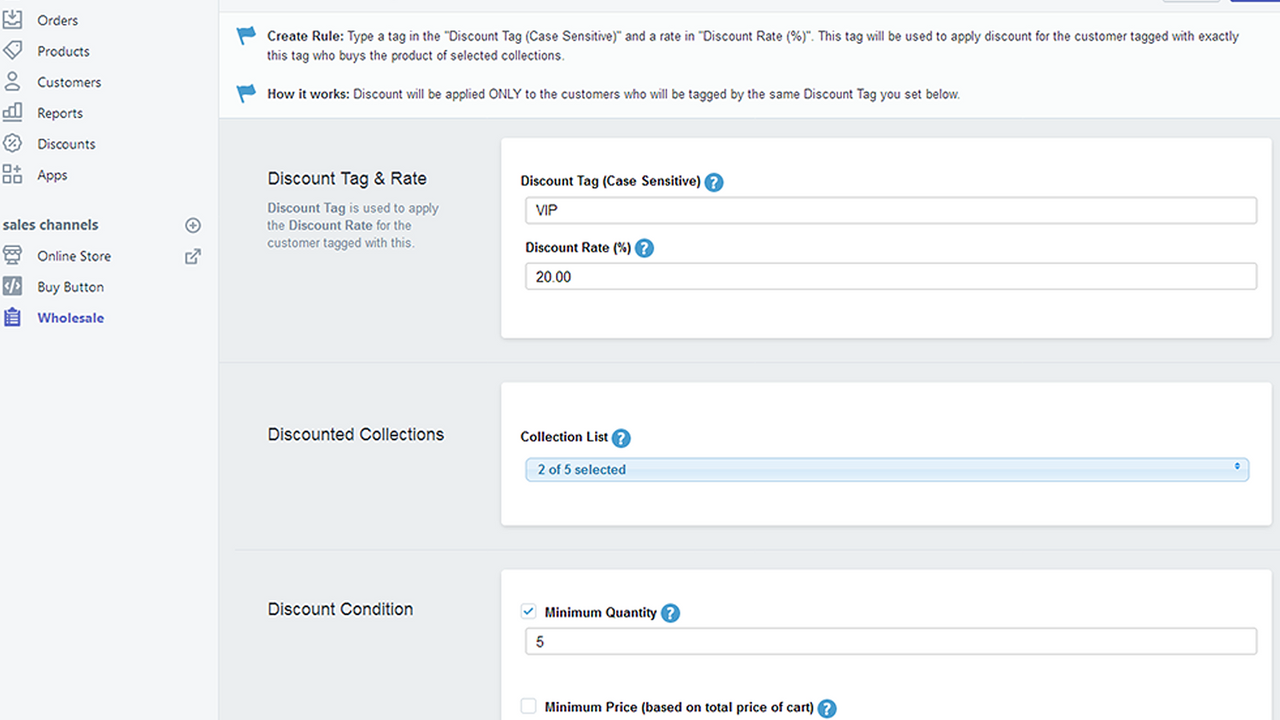1280x720 pixels.
Task: Open the Discounts section
Action: pyautogui.click(x=66, y=143)
